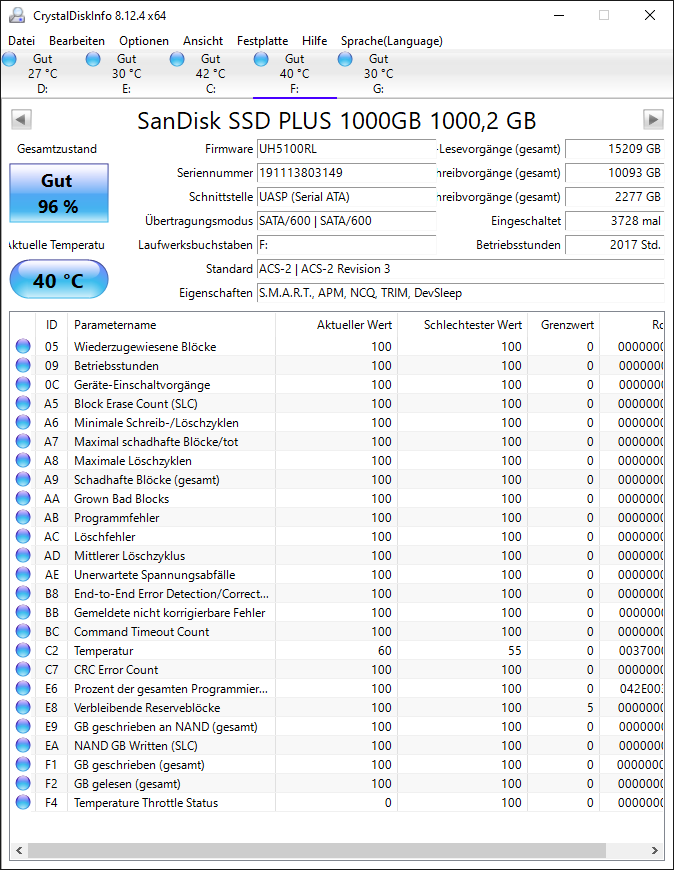Click the Gut 96 % health status button
The height and width of the screenshot is (870, 674).
59,193
